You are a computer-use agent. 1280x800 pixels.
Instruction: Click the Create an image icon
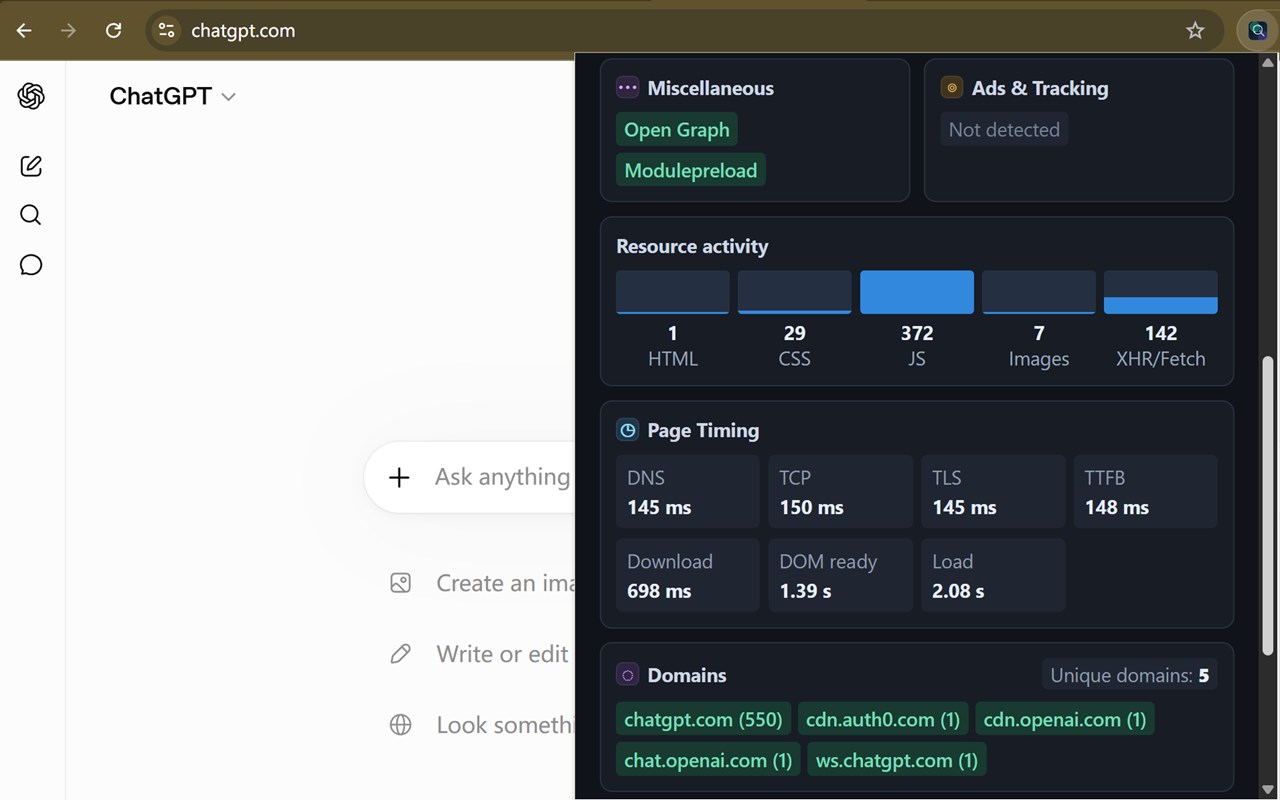click(x=400, y=583)
